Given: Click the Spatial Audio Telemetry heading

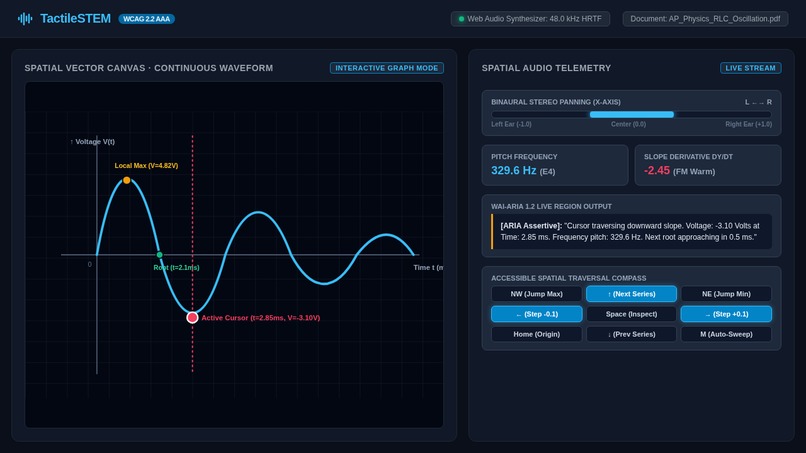Looking at the screenshot, I should click(x=546, y=68).
